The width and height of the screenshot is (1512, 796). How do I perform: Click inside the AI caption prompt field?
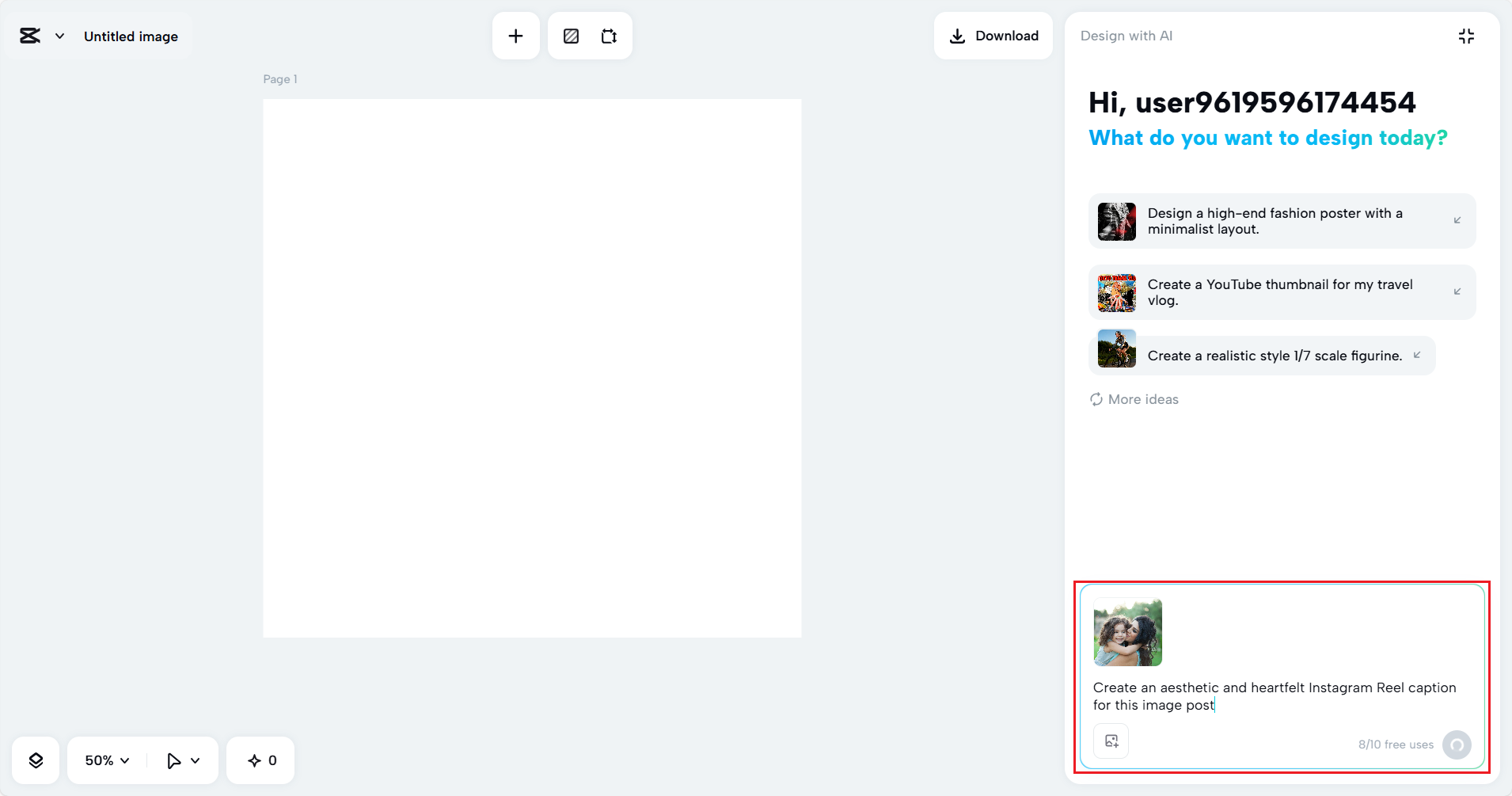(1274, 695)
